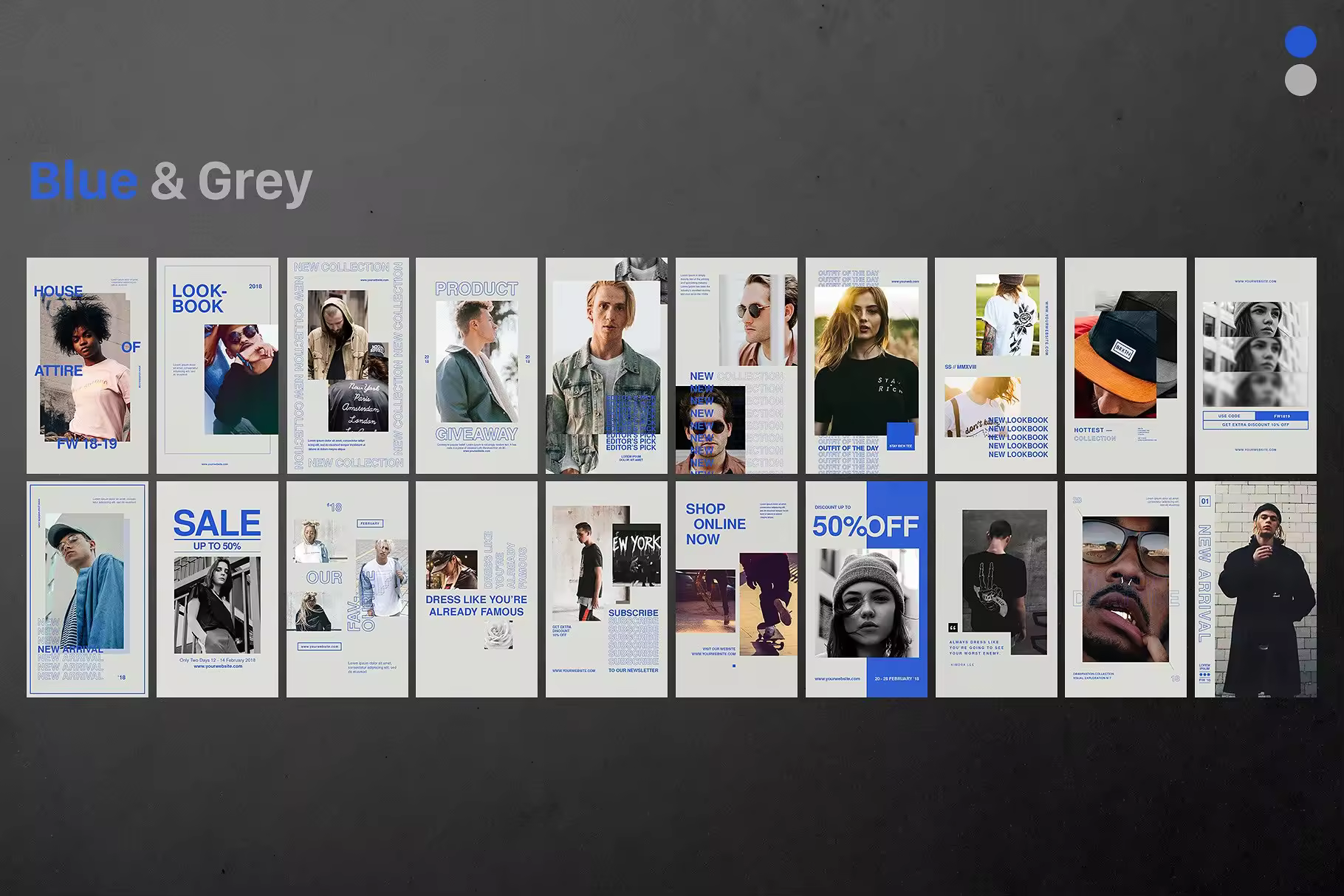This screenshot has height=896, width=1344.
Task: Click the 'TO OUR NEWSLETTER' text
Action: tap(633, 670)
